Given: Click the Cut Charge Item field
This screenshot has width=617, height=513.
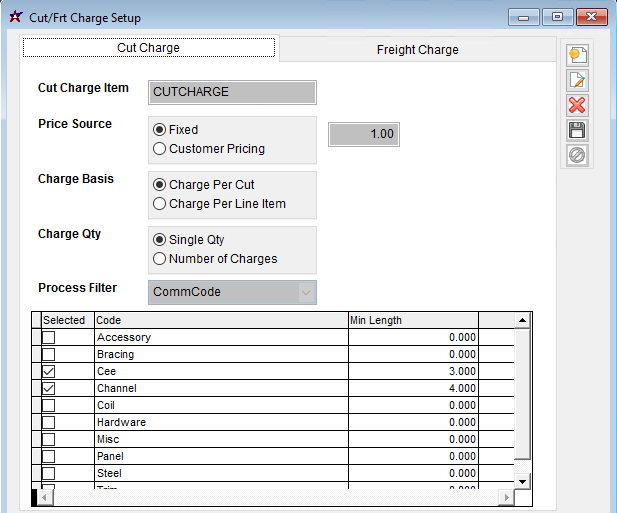Looking at the screenshot, I should tap(232, 92).
